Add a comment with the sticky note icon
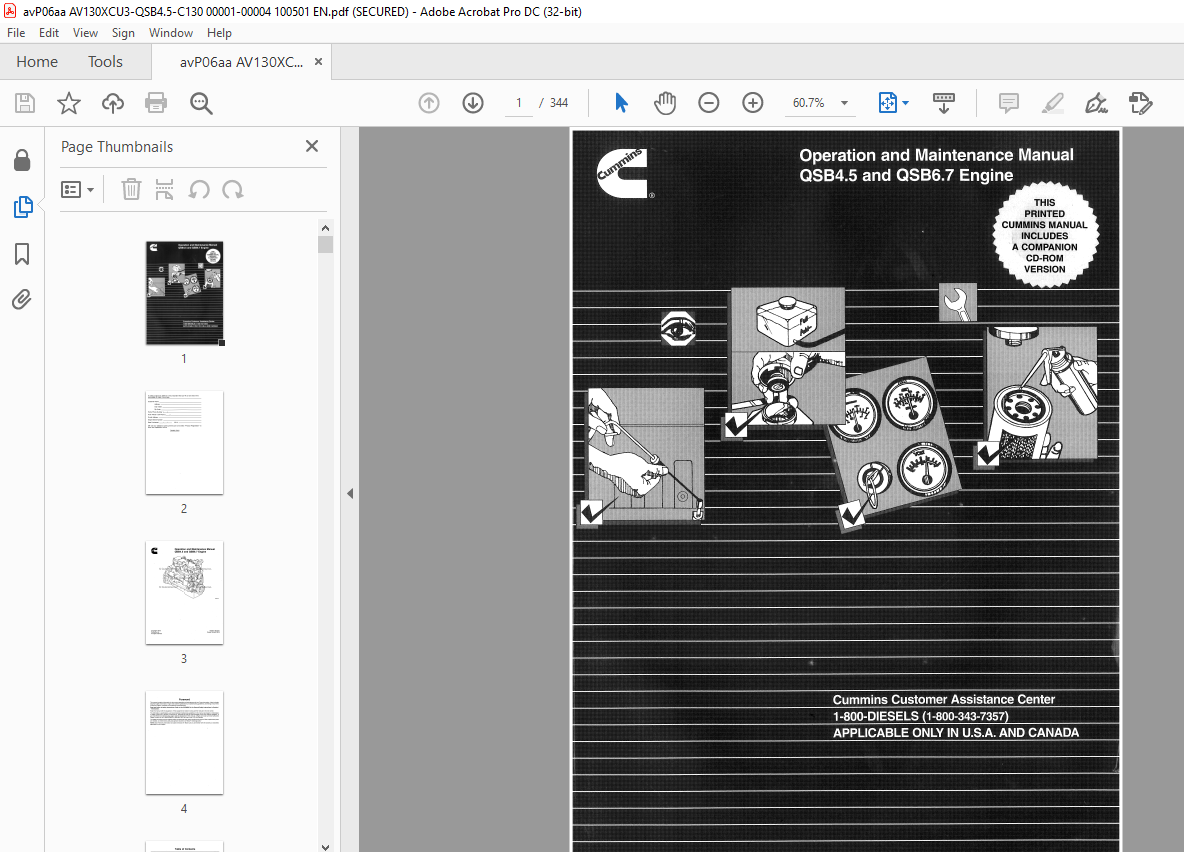The height and width of the screenshot is (852, 1184). (x=1009, y=103)
